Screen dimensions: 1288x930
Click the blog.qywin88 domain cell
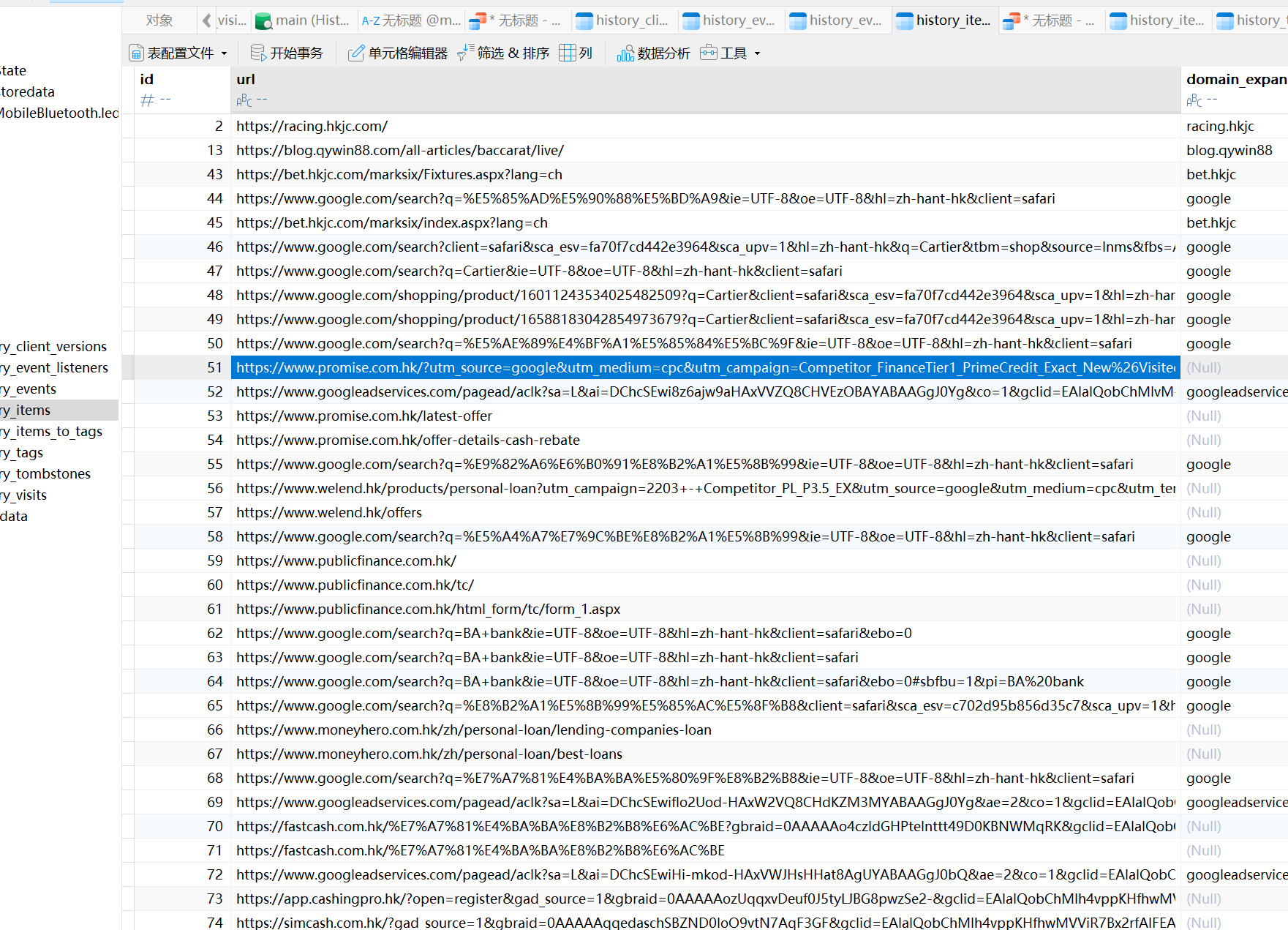tap(1235, 150)
